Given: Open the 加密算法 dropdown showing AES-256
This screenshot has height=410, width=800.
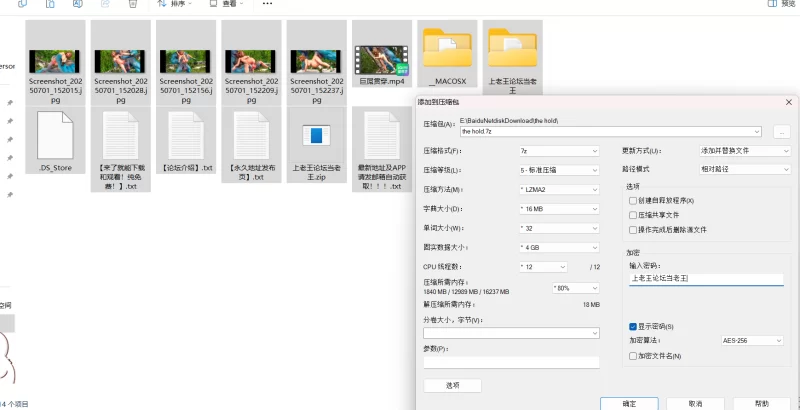Looking at the screenshot, I should [x=753, y=340].
